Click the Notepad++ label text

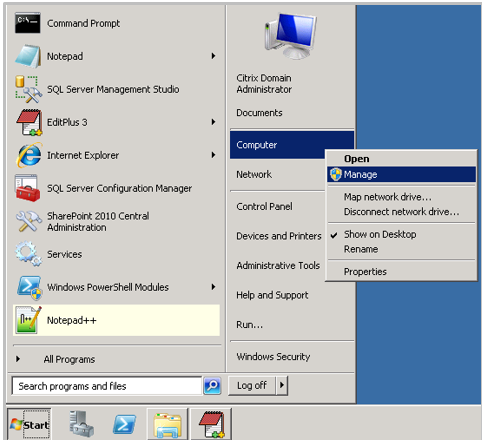click(72, 320)
